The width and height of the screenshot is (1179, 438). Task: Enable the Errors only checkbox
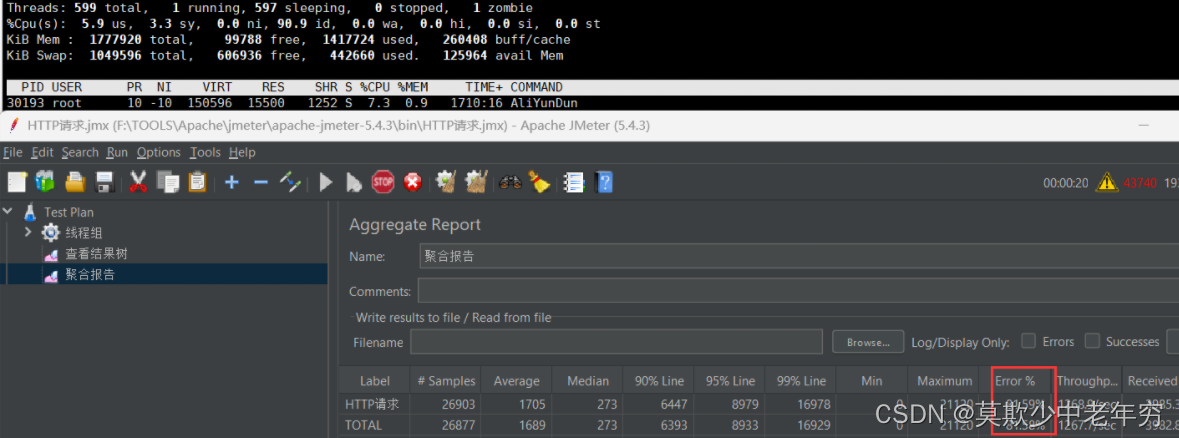[1028, 341]
